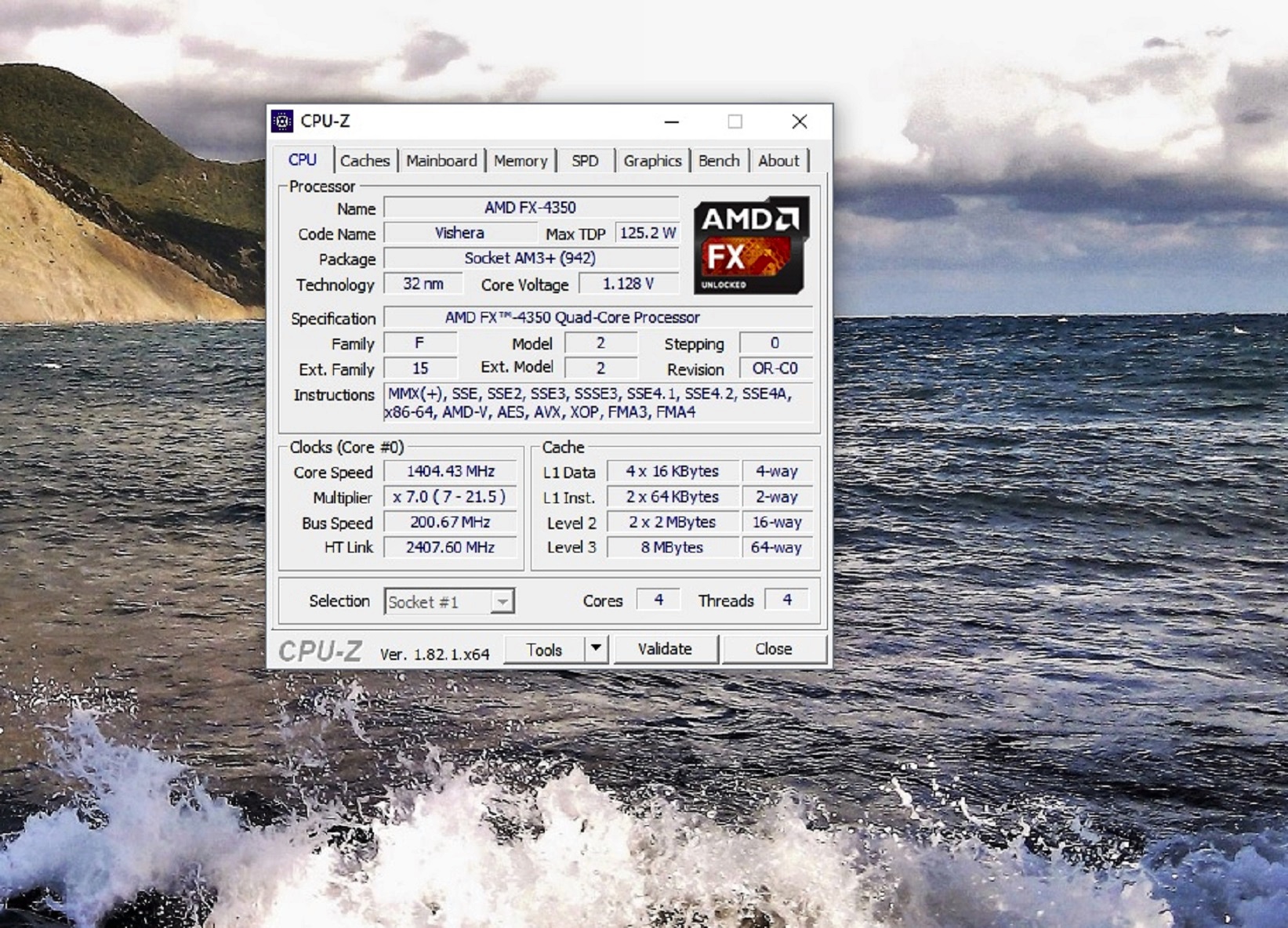Click the Tools button
1288x928 pixels.
click(x=544, y=650)
